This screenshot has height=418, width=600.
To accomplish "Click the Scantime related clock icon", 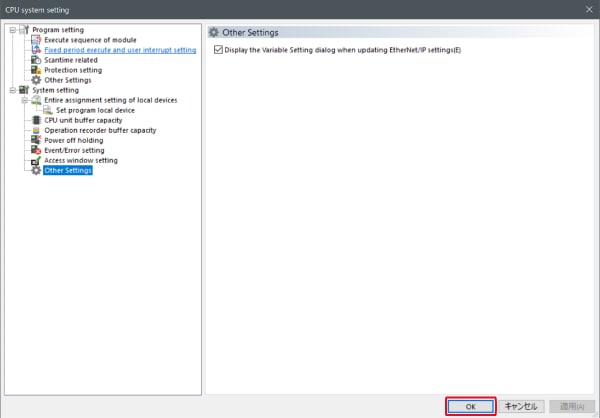I will pyautogui.click(x=36, y=60).
